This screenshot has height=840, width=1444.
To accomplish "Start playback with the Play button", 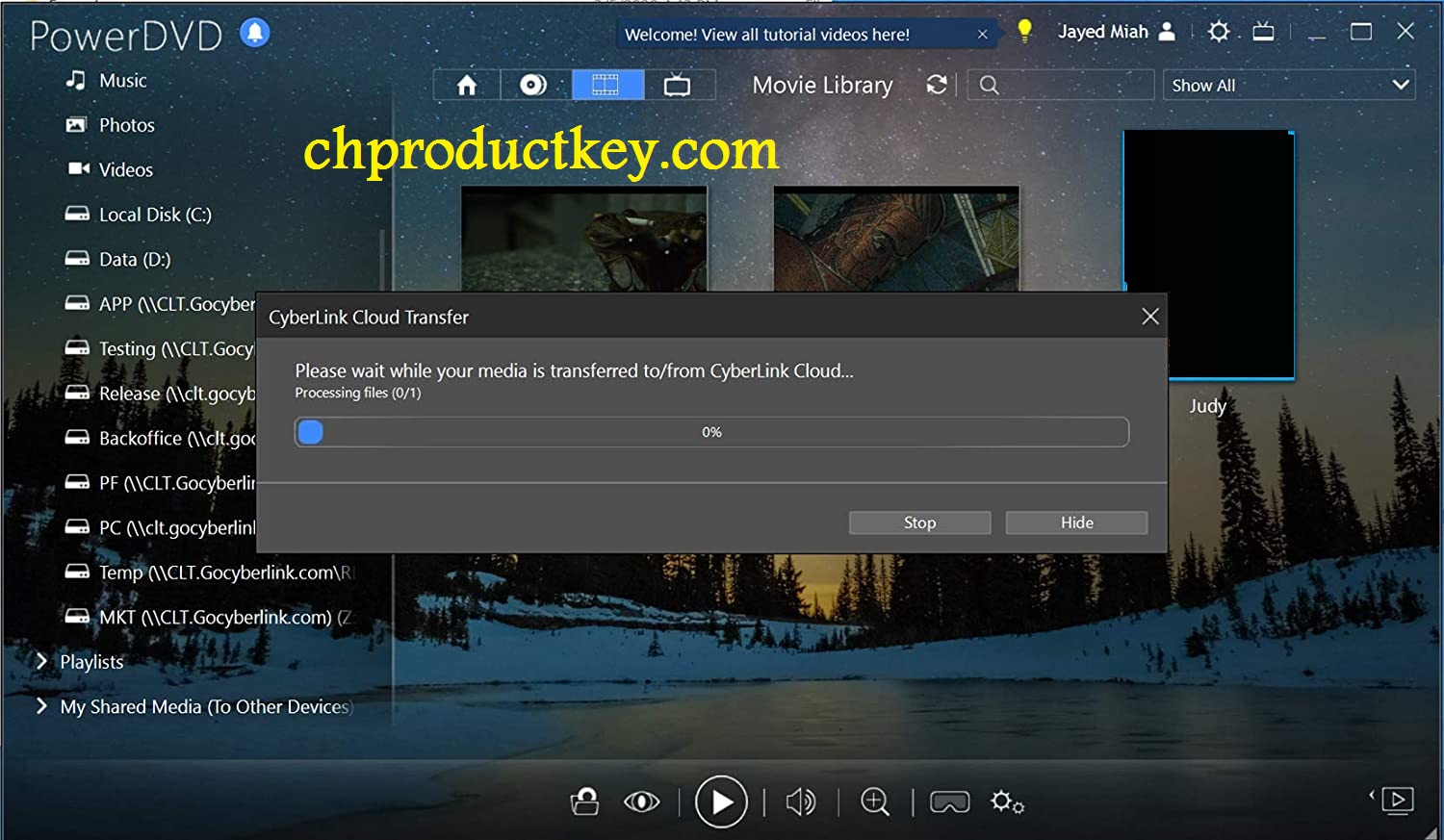I will (x=721, y=802).
